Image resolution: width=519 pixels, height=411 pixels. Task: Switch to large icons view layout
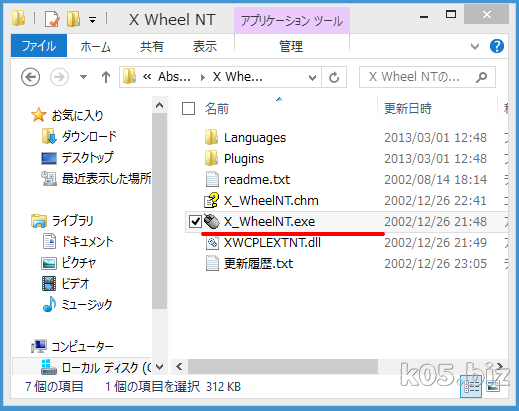pyautogui.click(x=493, y=387)
